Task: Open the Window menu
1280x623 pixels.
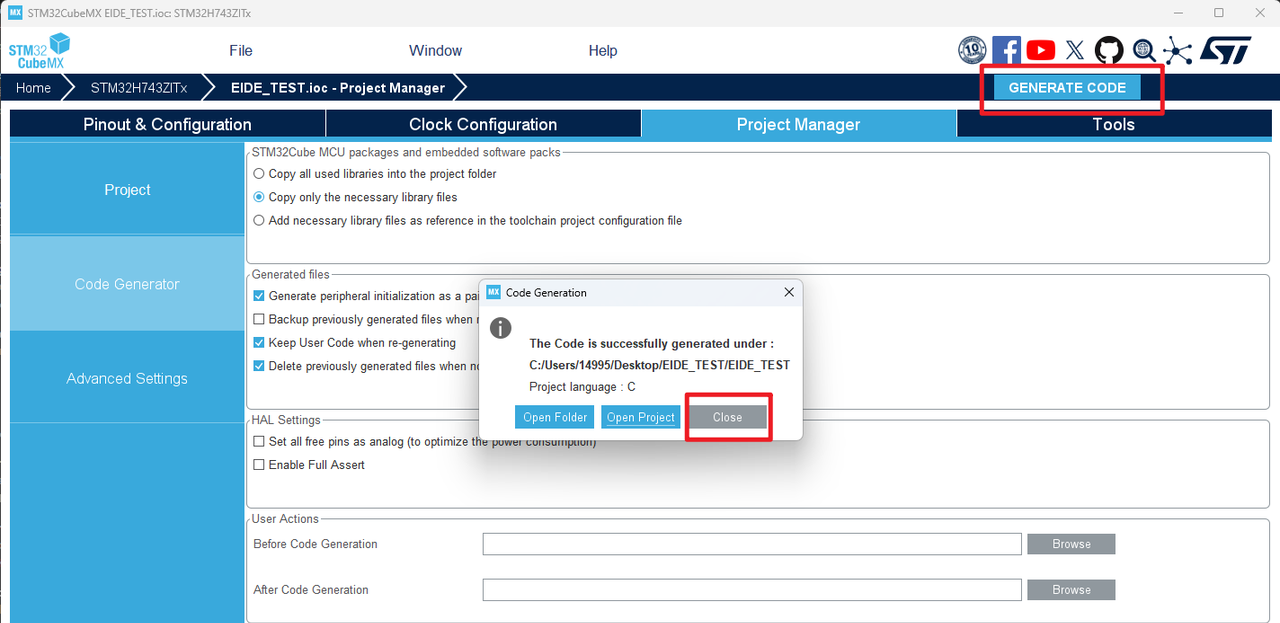Action: [x=435, y=50]
